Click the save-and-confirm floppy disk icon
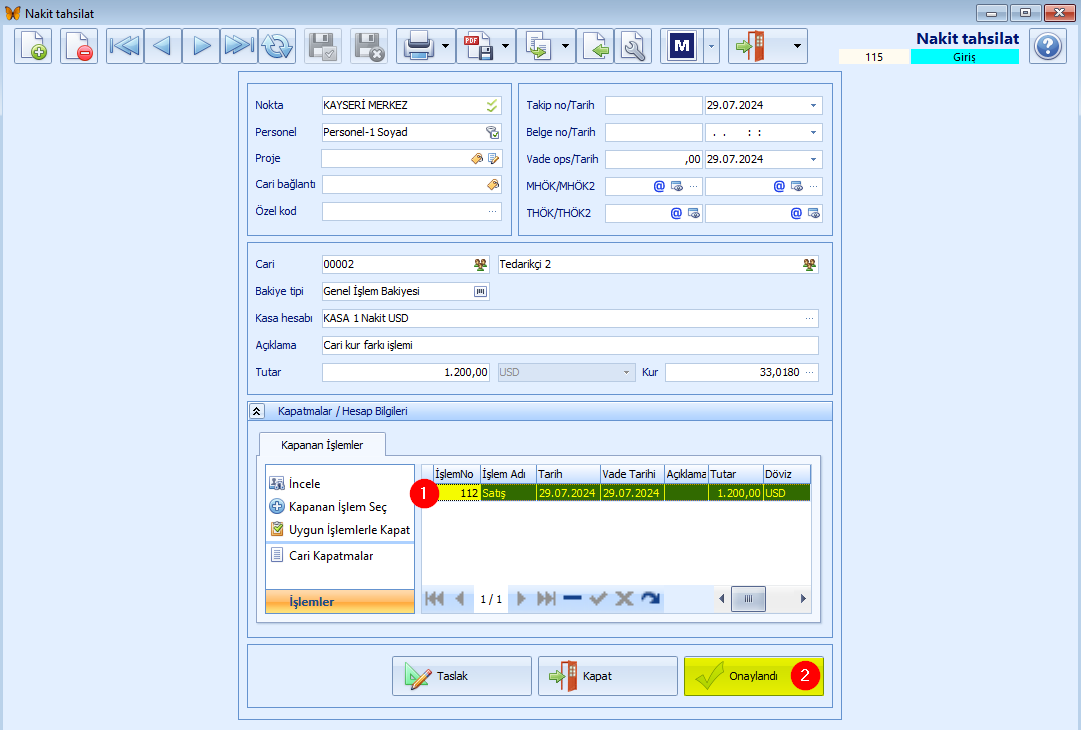This screenshot has height=730, width=1081. point(323,46)
